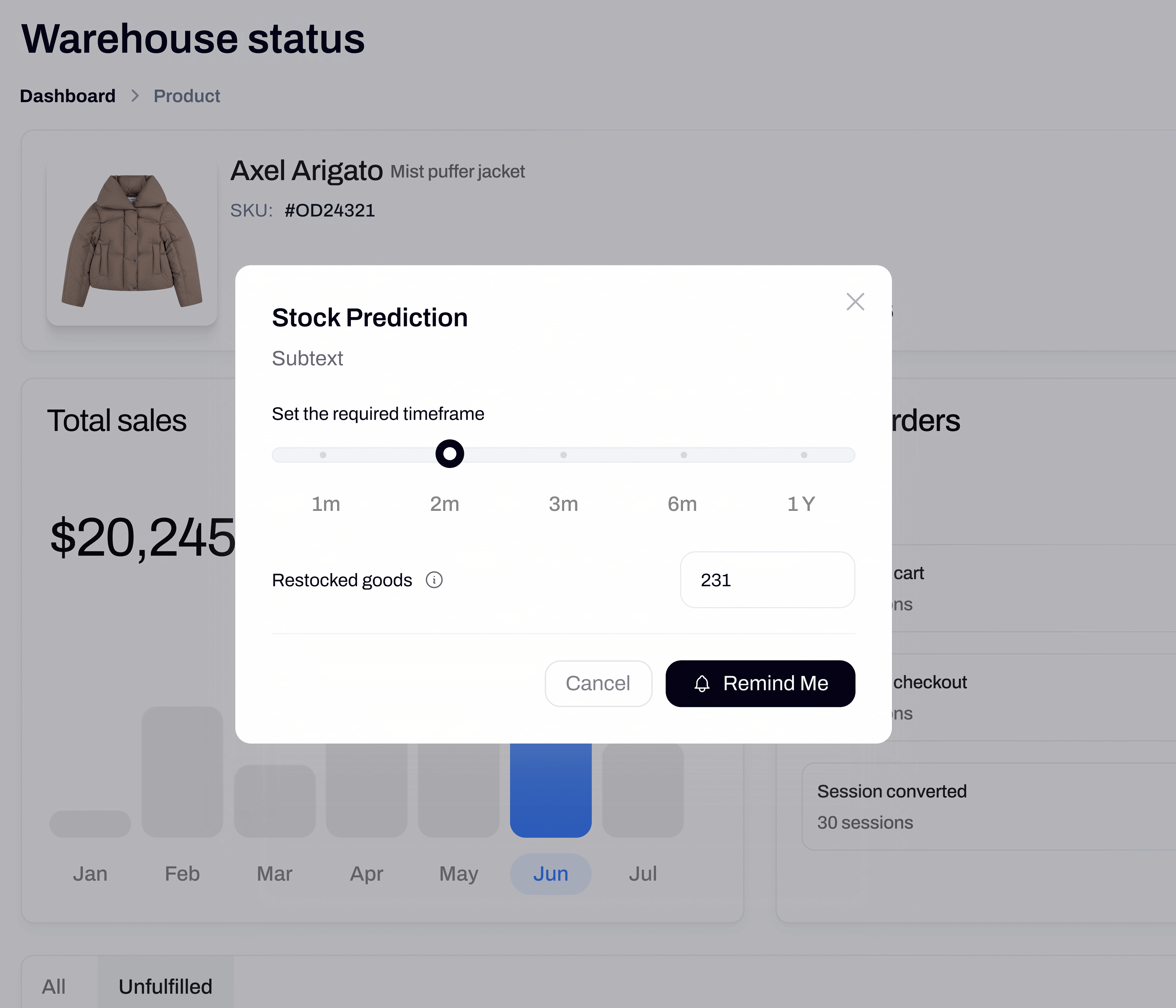The width and height of the screenshot is (1176, 1008).
Task: Open the Product breadcrumb link
Action: (x=187, y=96)
